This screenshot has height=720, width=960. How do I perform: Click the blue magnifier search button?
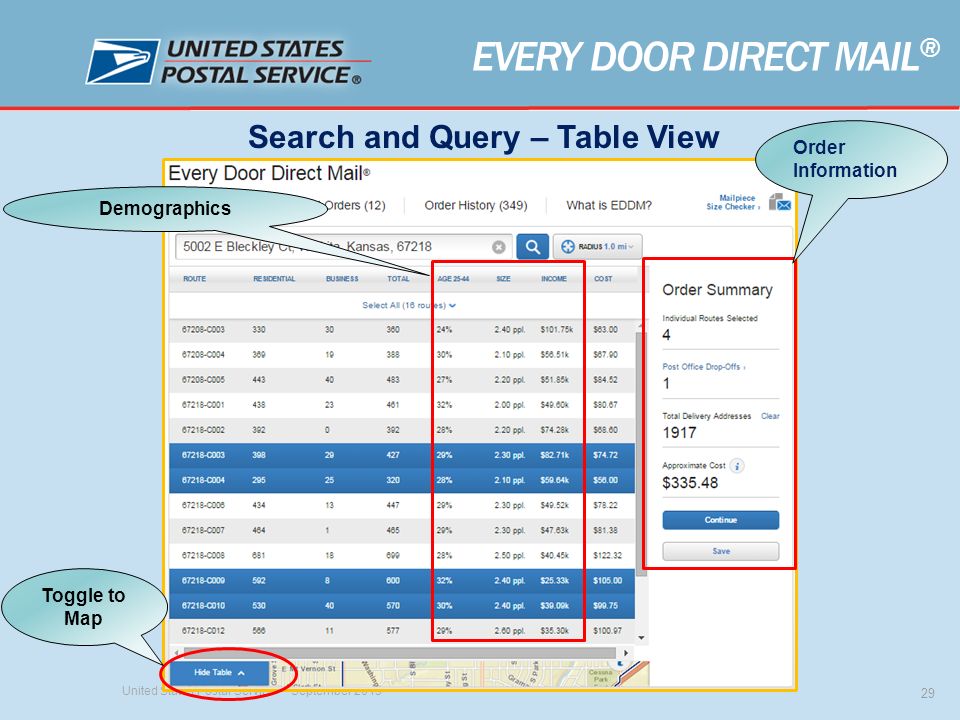(x=532, y=247)
